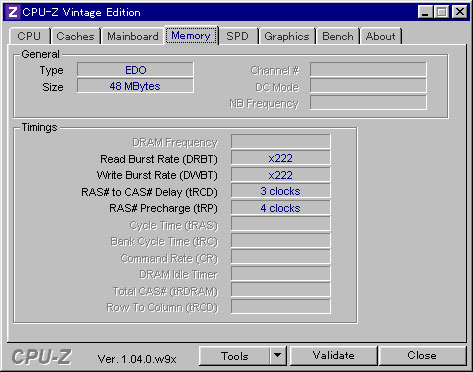The height and width of the screenshot is (372, 473).
Task: Click the Read Burst Rate (DRBT) label
Action: coord(159,159)
